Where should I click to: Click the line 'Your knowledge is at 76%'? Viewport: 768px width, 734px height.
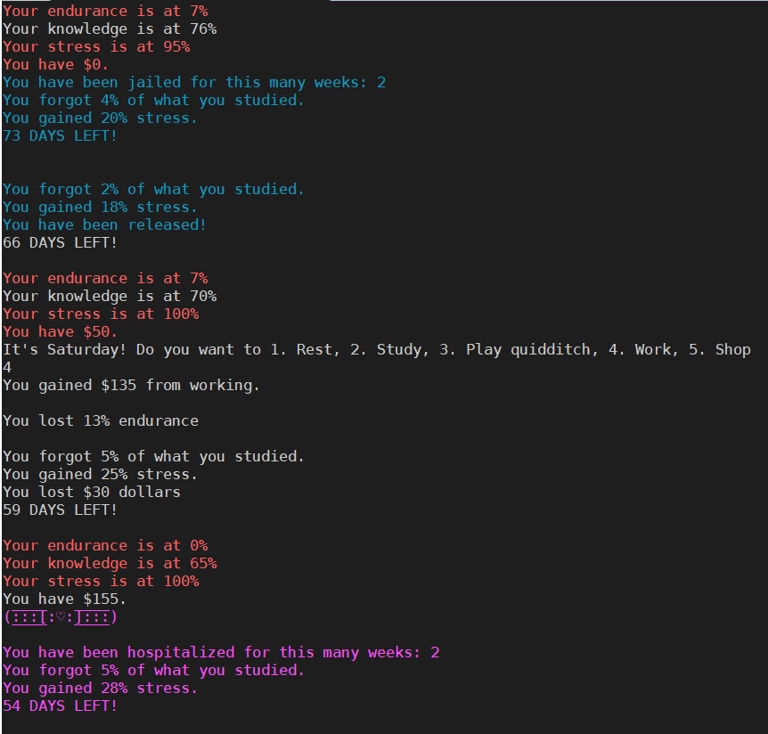(110, 29)
